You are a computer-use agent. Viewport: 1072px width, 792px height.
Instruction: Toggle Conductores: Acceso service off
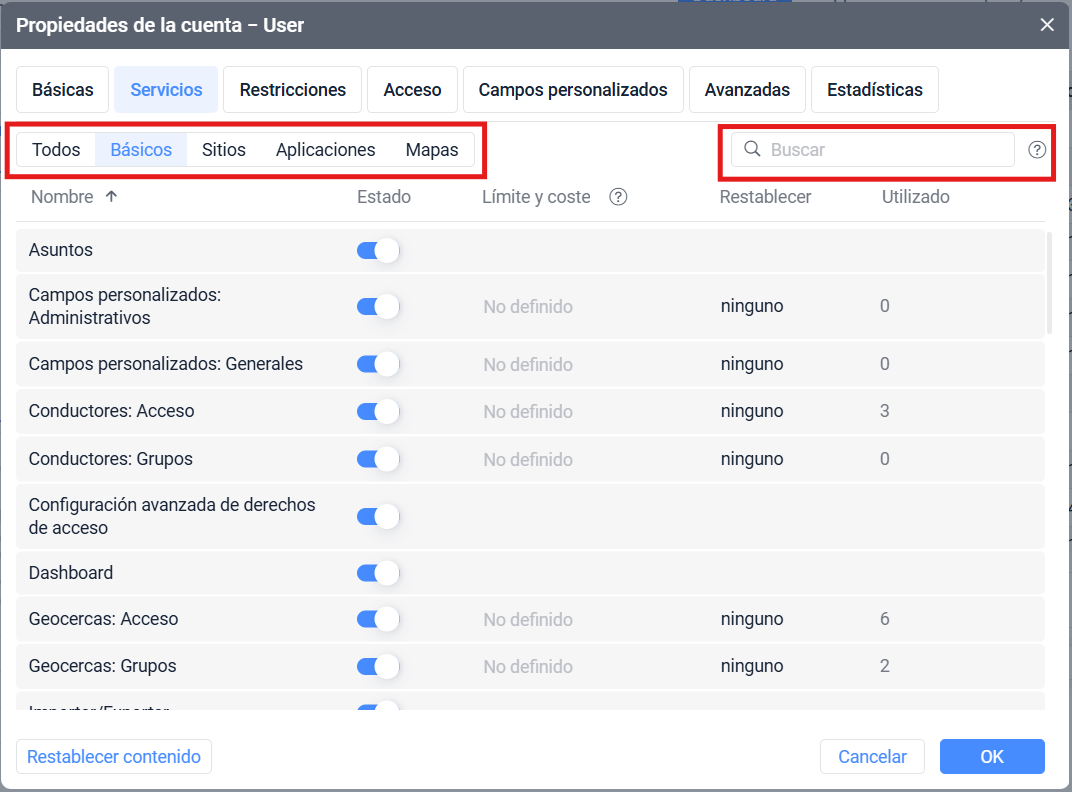pos(378,411)
